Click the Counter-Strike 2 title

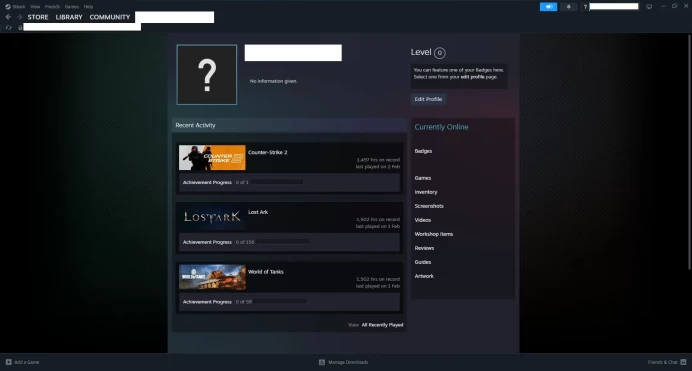coord(267,152)
